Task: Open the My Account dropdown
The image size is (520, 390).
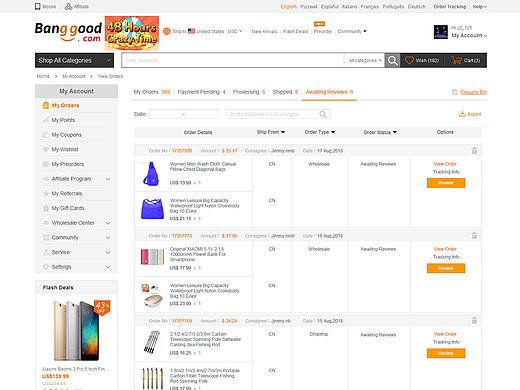Action: (469, 35)
